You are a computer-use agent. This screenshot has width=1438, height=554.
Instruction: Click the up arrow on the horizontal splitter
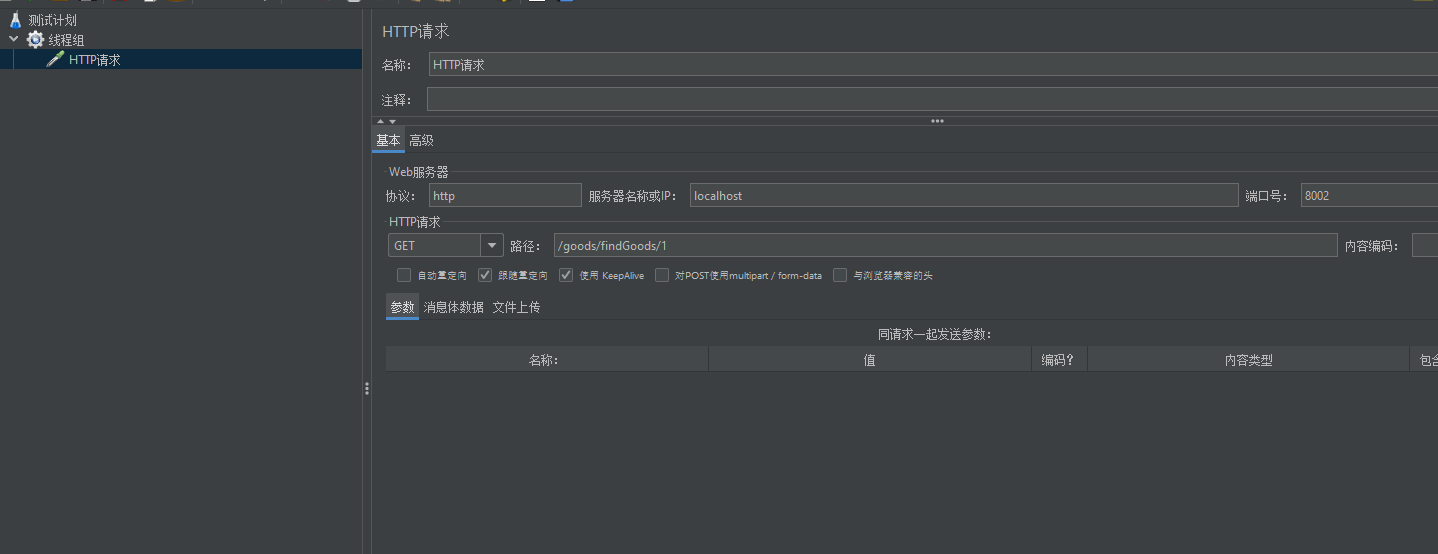[380, 121]
